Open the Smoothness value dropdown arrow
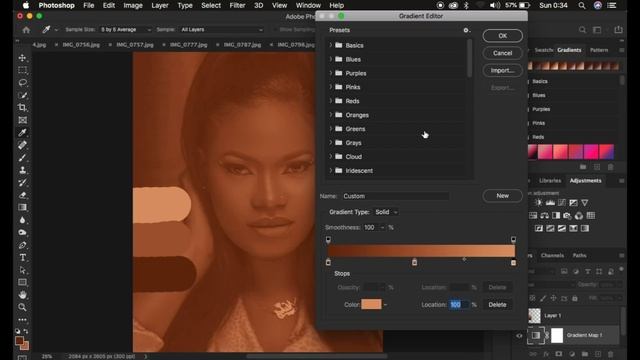This screenshot has width=640, height=360. pos(382,227)
